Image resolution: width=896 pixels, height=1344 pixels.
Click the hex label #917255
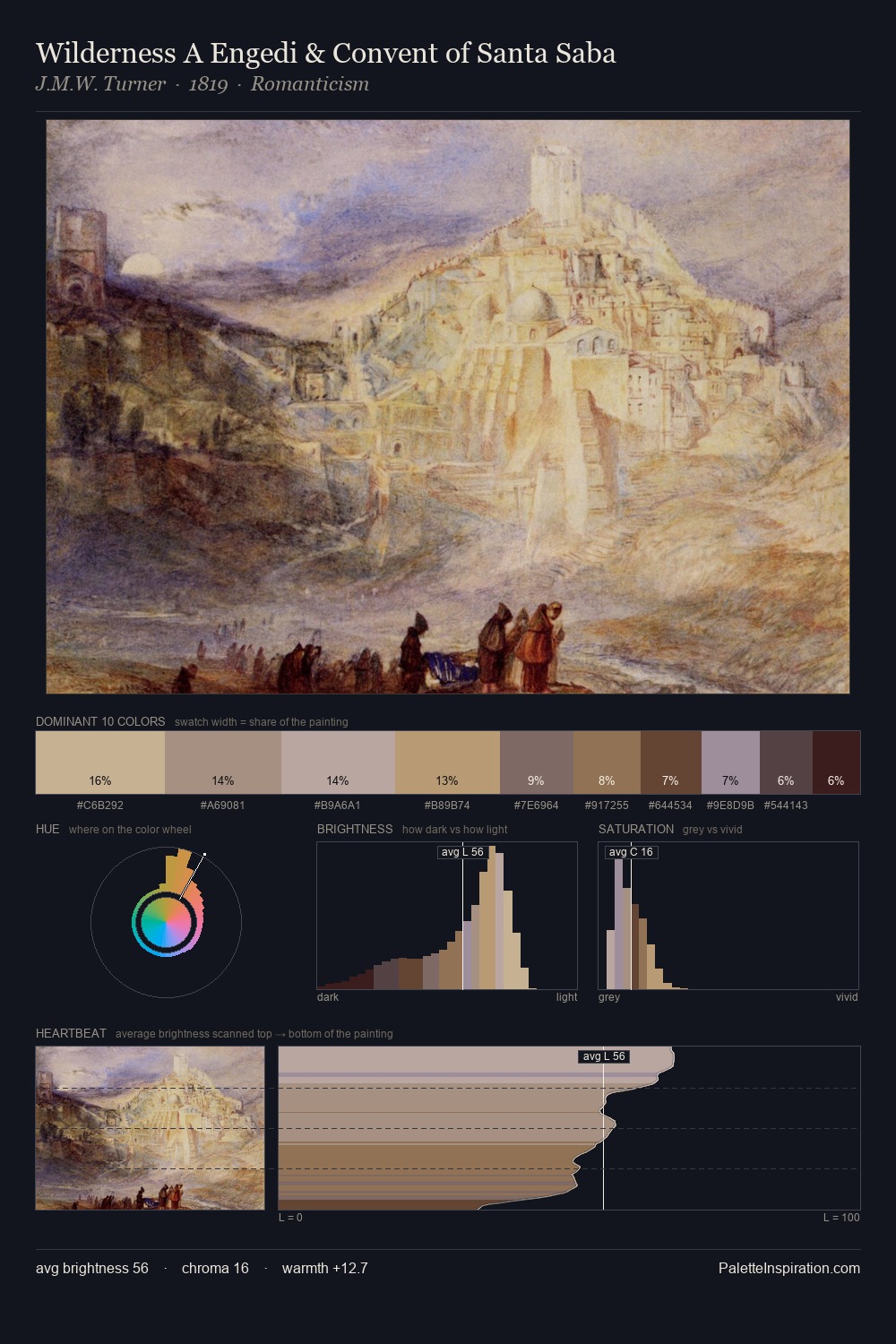607,806
